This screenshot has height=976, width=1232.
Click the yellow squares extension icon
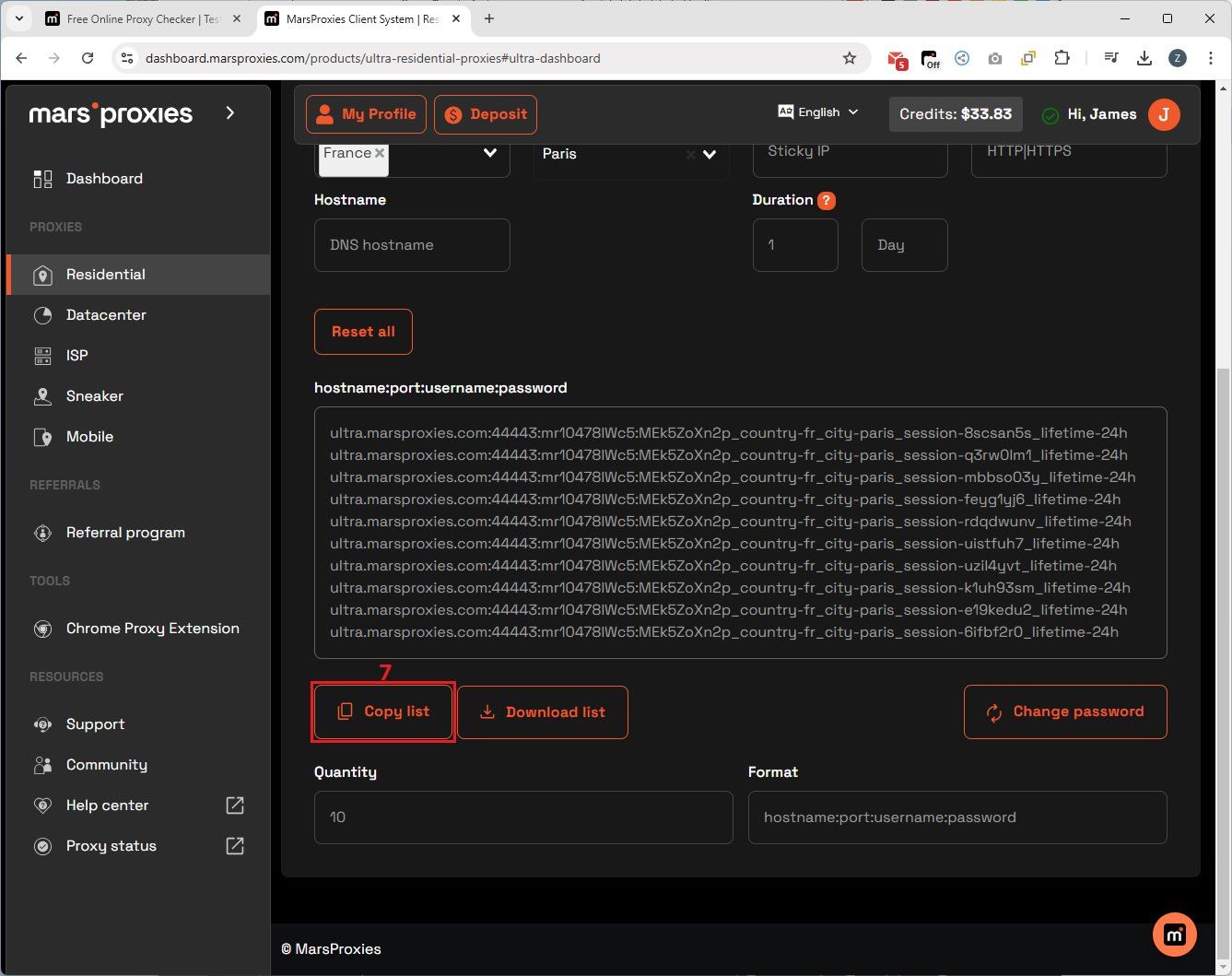1028,58
